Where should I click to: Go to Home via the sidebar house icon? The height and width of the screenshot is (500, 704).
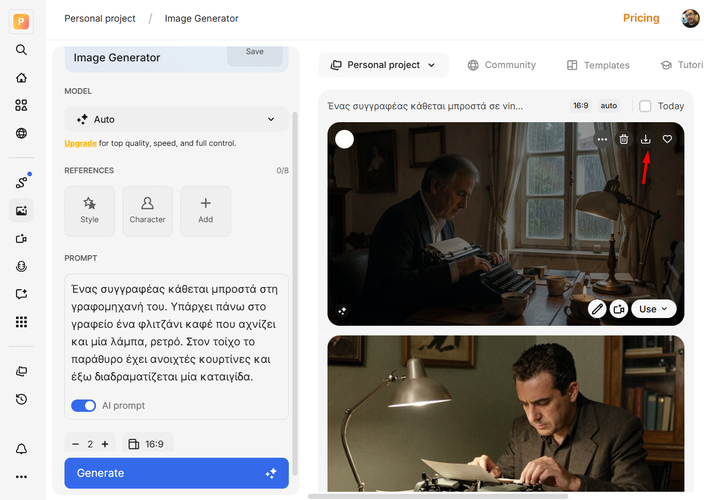(21, 78)
